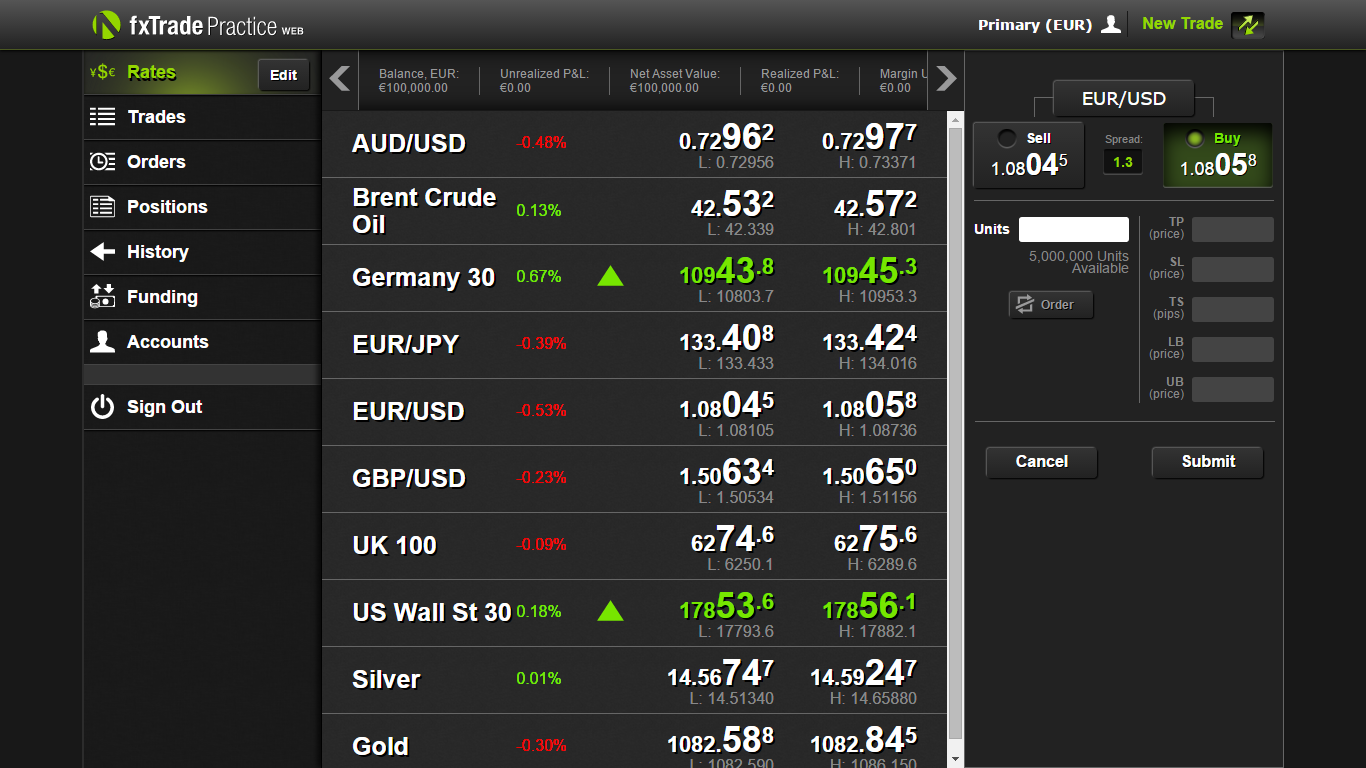Show next account summary with right chevron
Screen dimensions: 1366x768
(946, 78)
